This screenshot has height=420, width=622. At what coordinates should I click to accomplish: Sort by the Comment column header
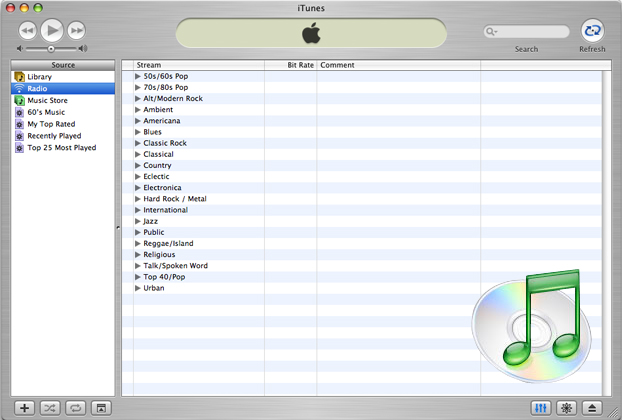tap(398, 65)
